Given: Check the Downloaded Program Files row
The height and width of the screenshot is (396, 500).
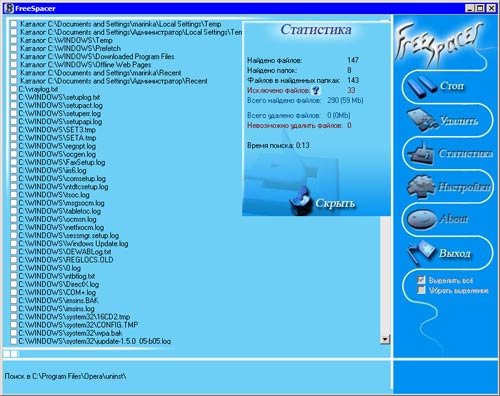Looking at the screenshot, I should pos(14,57).
